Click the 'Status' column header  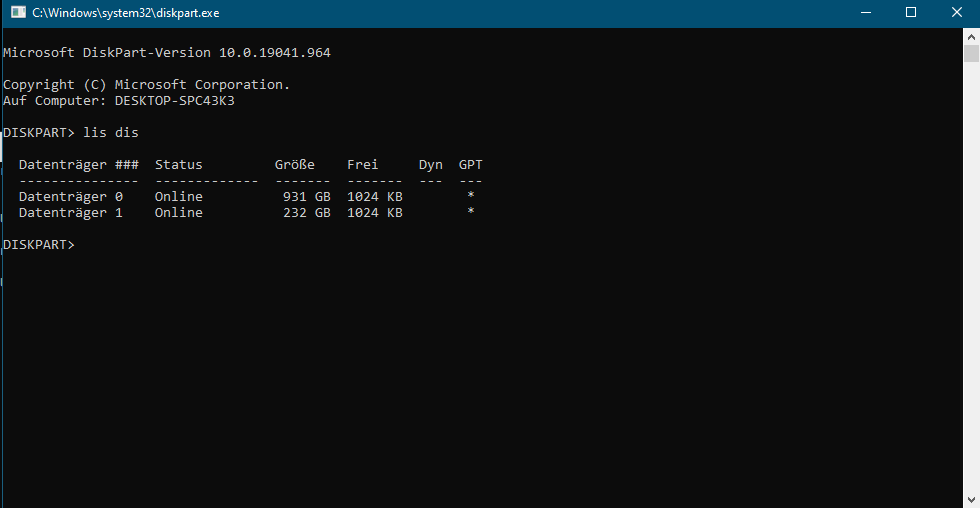[179, 165]
